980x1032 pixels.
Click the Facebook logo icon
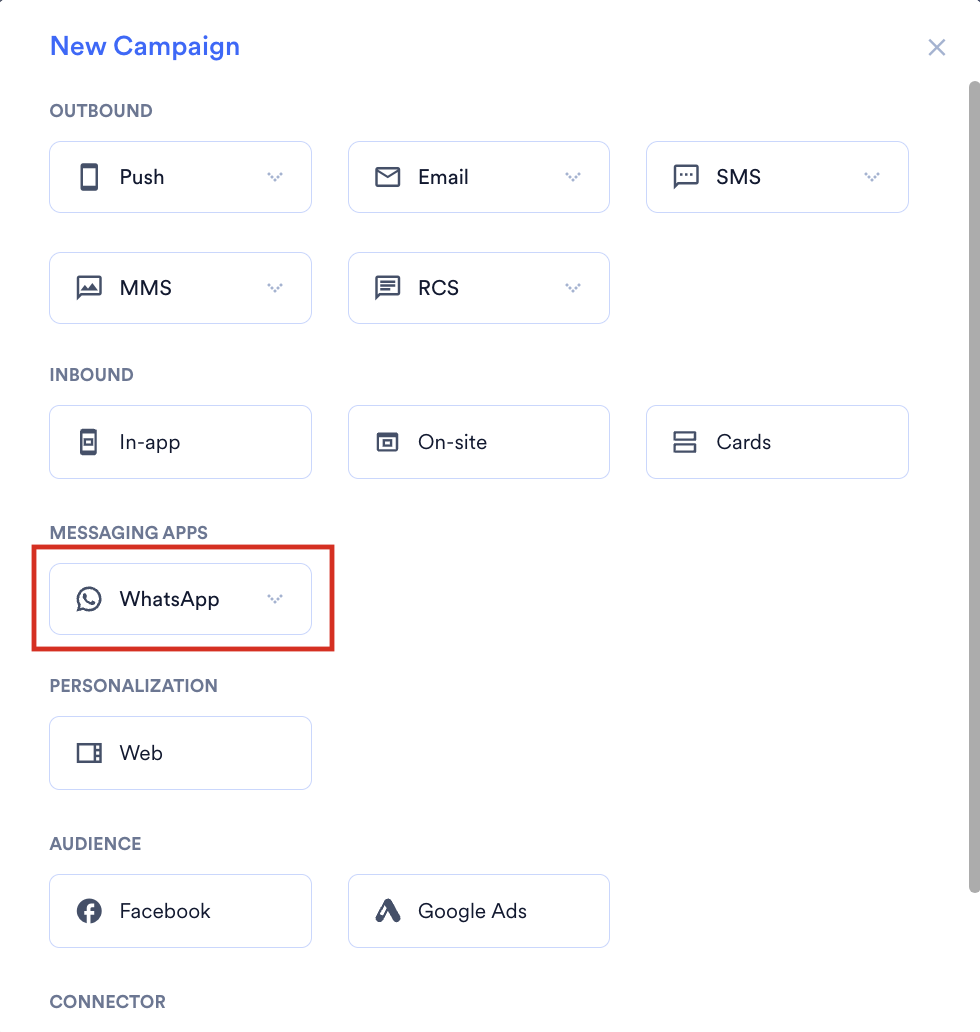click(x=89, y=911)
